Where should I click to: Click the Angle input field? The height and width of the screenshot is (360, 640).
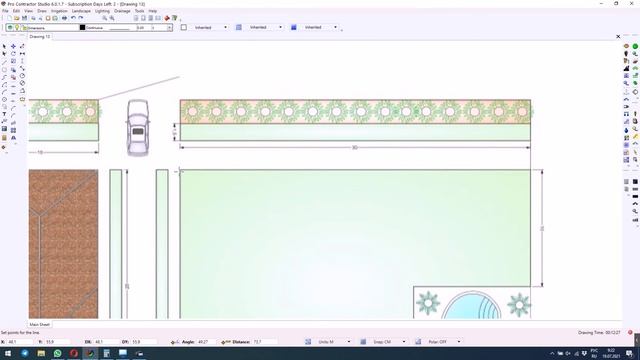click(206, 342)
